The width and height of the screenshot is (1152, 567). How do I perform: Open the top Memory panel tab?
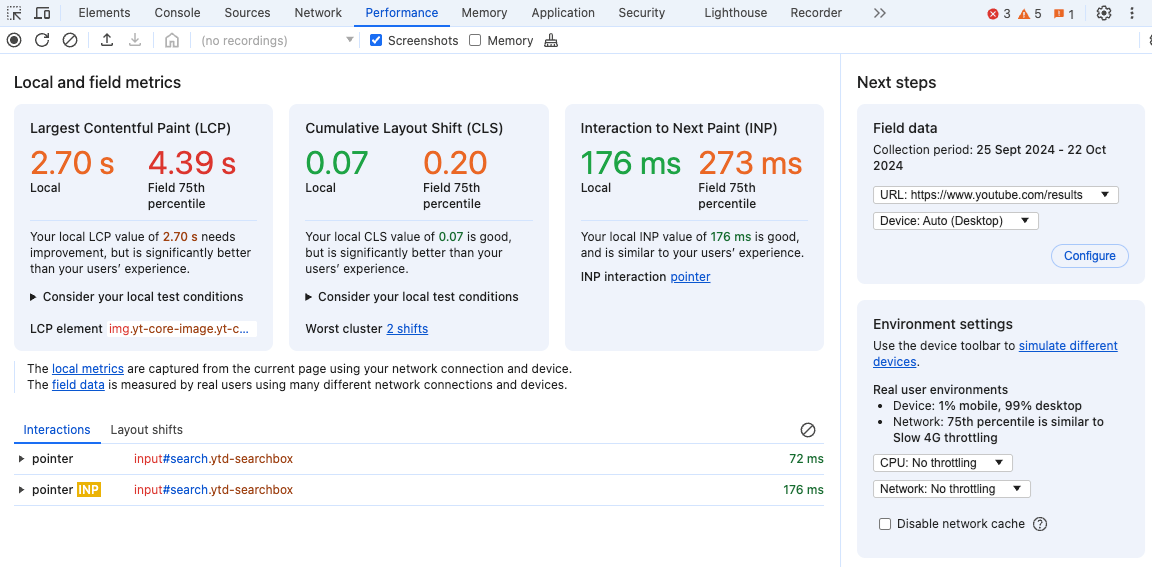coord(484,13)
